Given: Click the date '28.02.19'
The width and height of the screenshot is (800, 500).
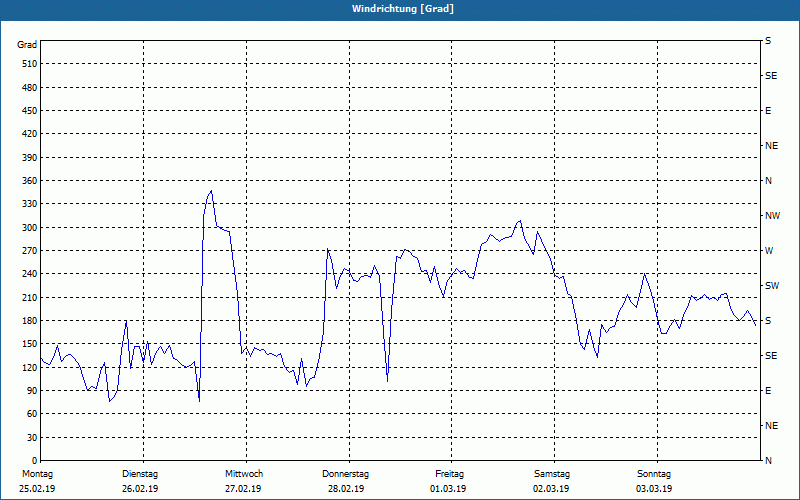Looking at the screenshot, I should click(346, 489).
